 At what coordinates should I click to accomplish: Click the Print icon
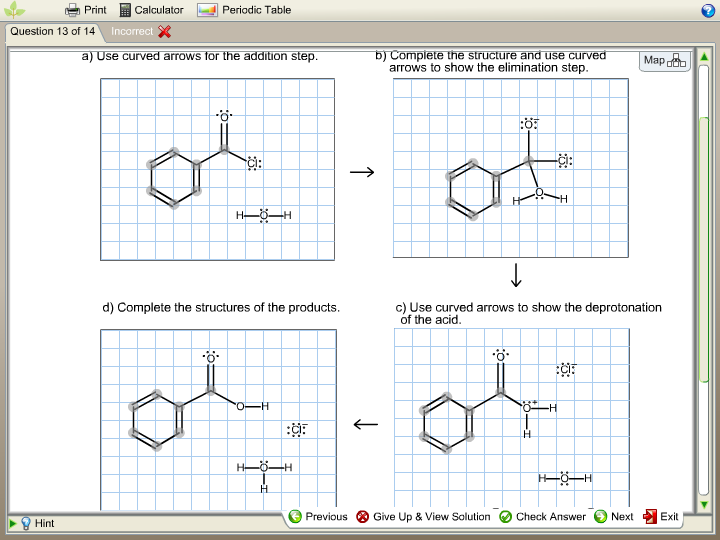point(73,10)
